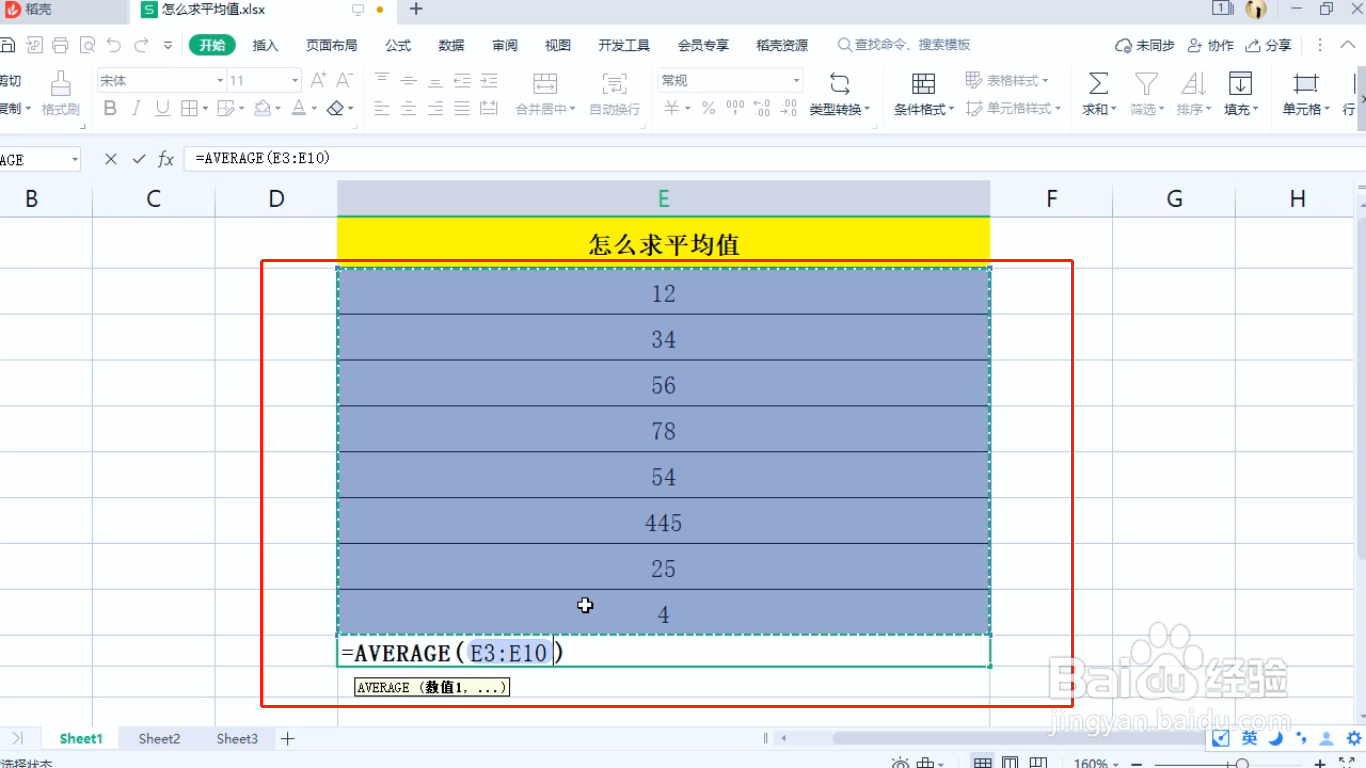Increase font size with A+ icon
Viewport: 1366px width, 768px height.
click(x=318, y=80)
